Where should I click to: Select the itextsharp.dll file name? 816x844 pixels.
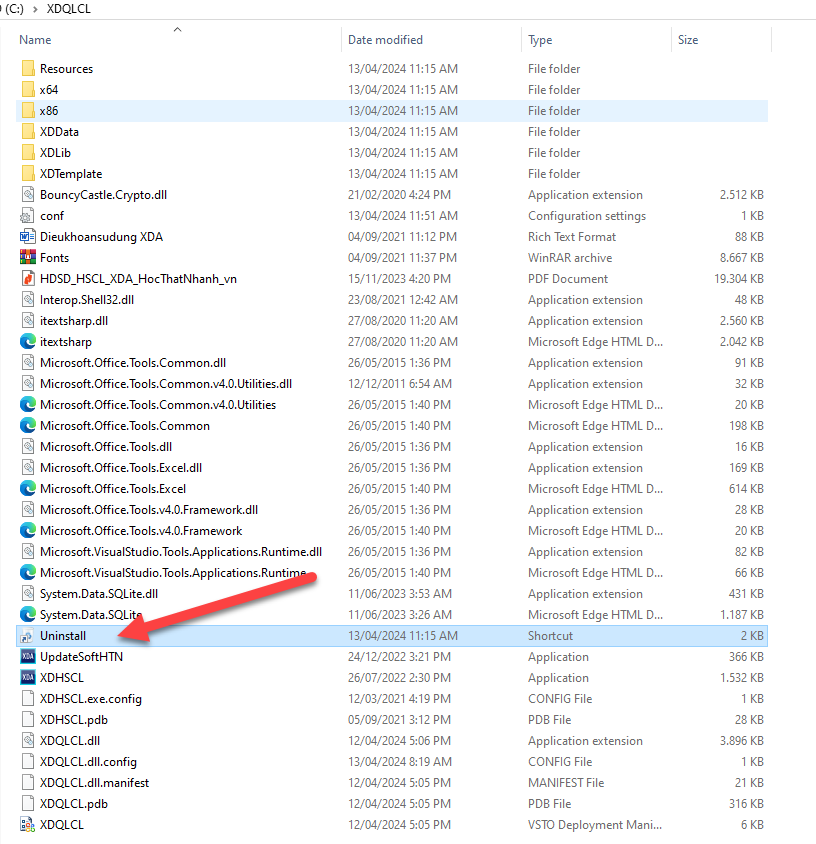pos(74,321)
